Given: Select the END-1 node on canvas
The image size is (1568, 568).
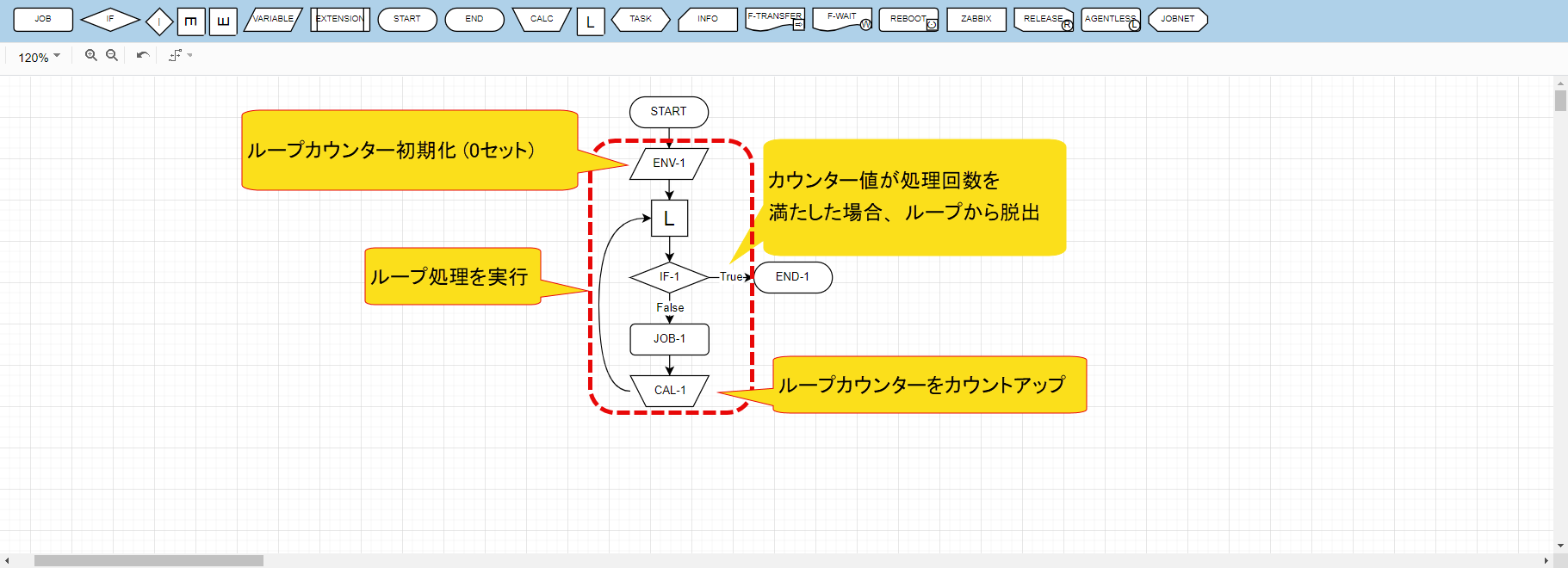Looking at the screenshot, I should pyautogui.click(x=792, y=277).
